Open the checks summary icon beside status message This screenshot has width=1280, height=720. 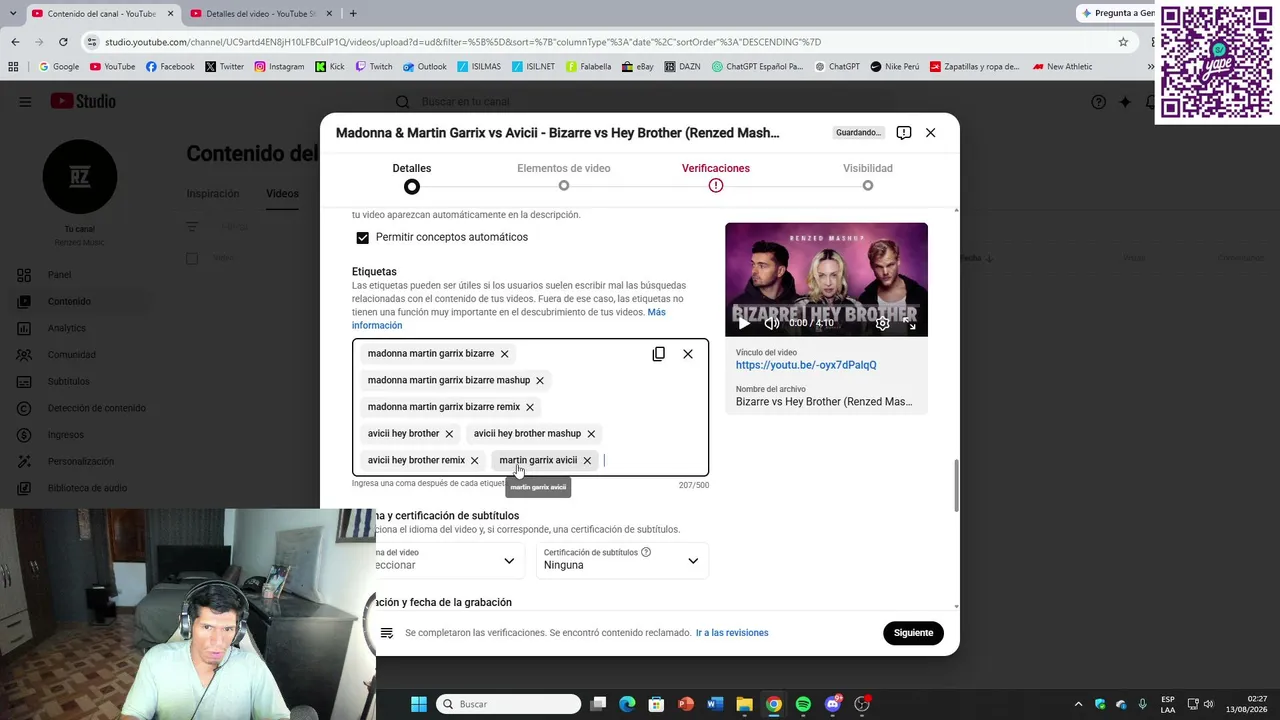pos(387,633)
